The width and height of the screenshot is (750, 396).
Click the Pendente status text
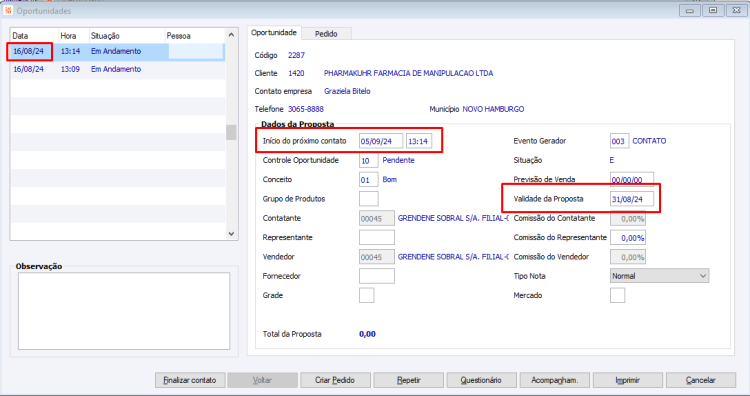coord(398,160)
